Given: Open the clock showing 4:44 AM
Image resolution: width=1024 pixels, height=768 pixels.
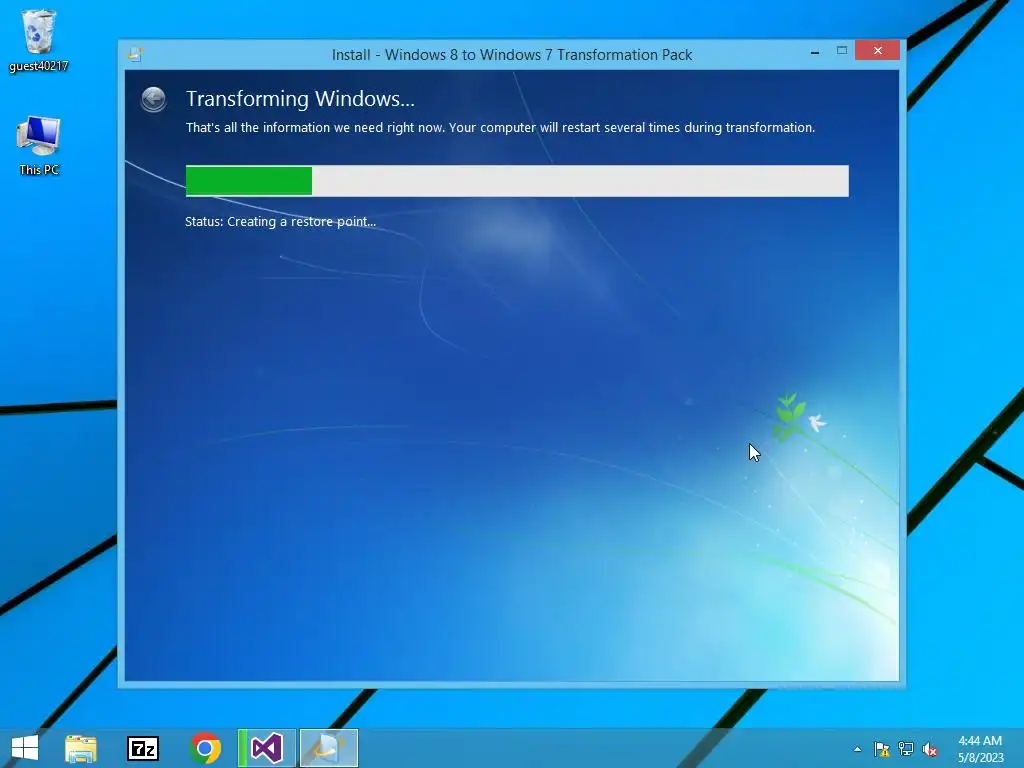Looking at the screenshot, I should [x=980, y=749].
